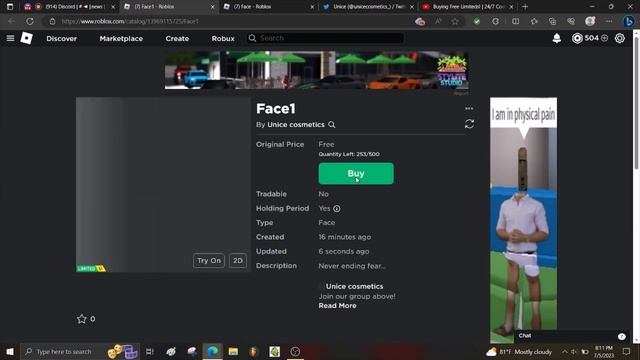This screenshot has width=640, height=360.
Task: Open the browser read aloud icon
Action: pyautogui.click(x=438, y=21)
